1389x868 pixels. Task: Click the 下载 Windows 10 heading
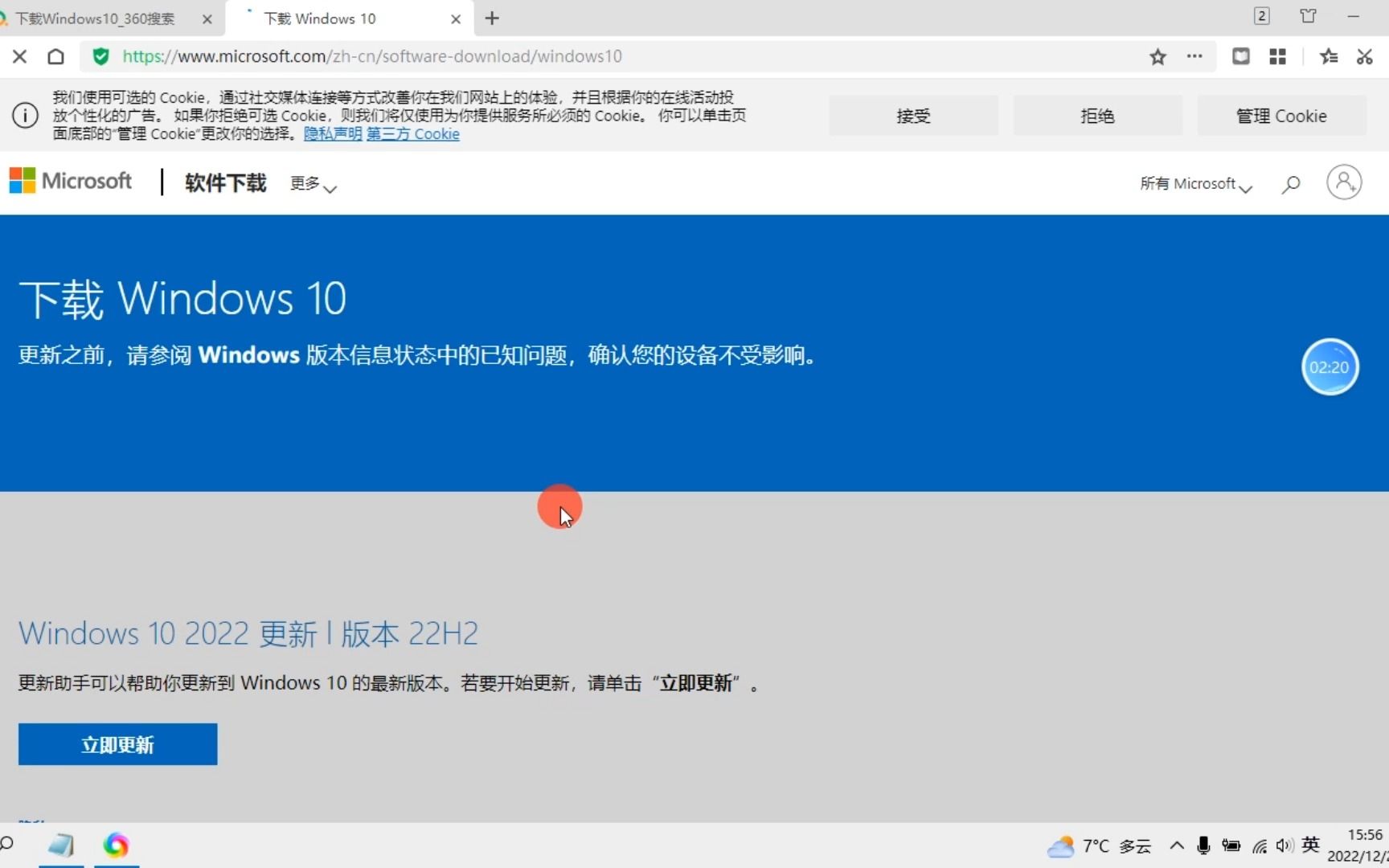click(x=182, y=299)
